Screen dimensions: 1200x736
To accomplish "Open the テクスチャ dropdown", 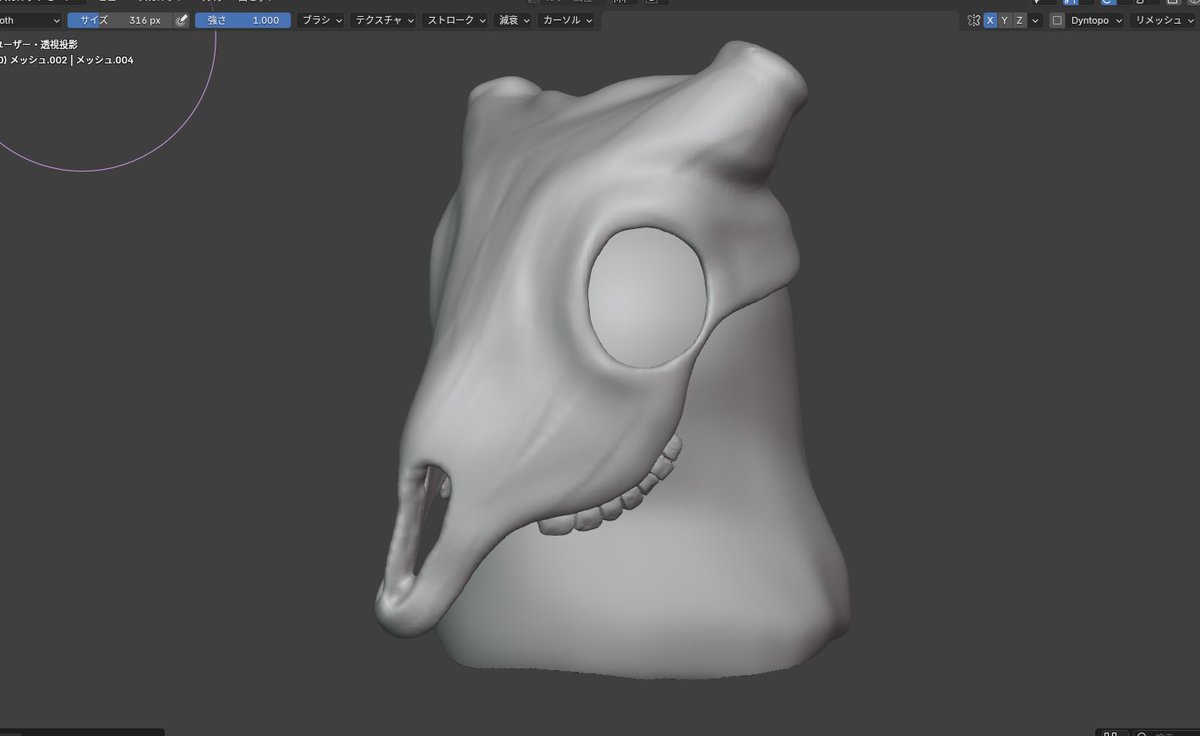I will click(x=383, y=20).
